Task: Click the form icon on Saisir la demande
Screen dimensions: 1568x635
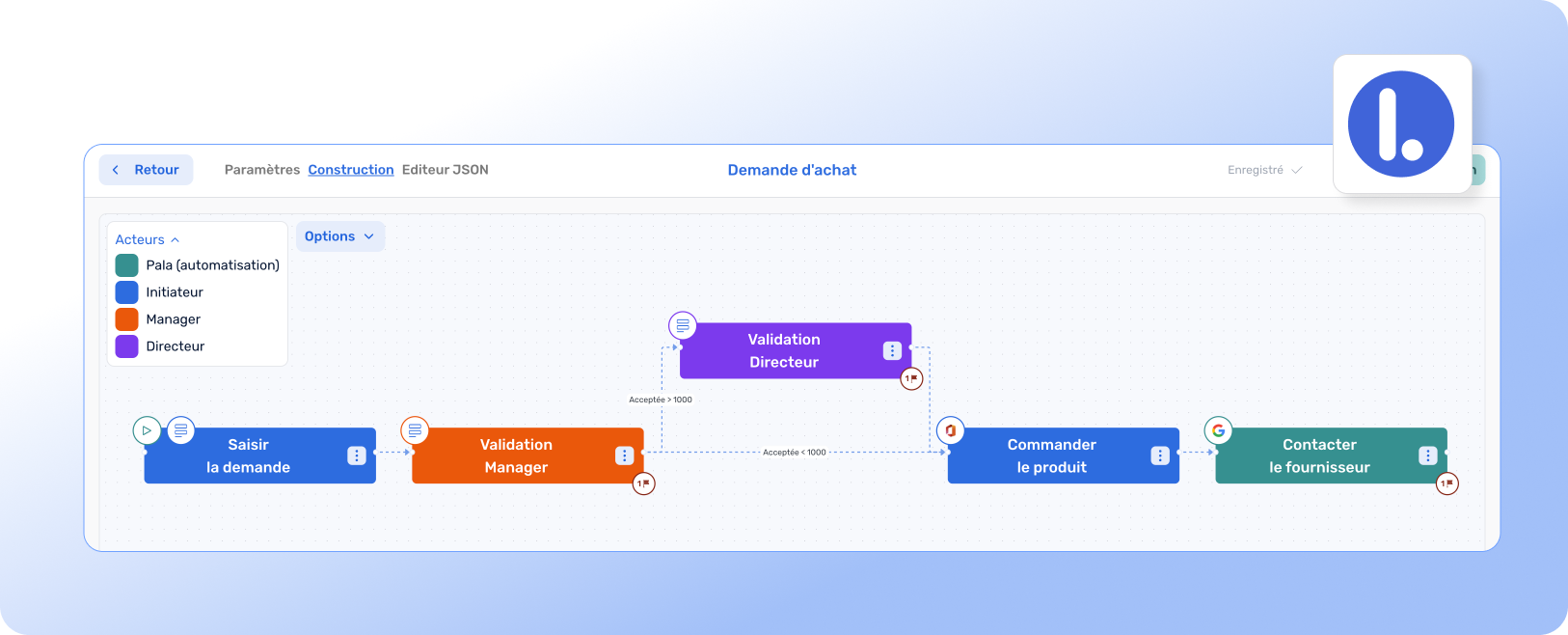Action: coord(181,430)
